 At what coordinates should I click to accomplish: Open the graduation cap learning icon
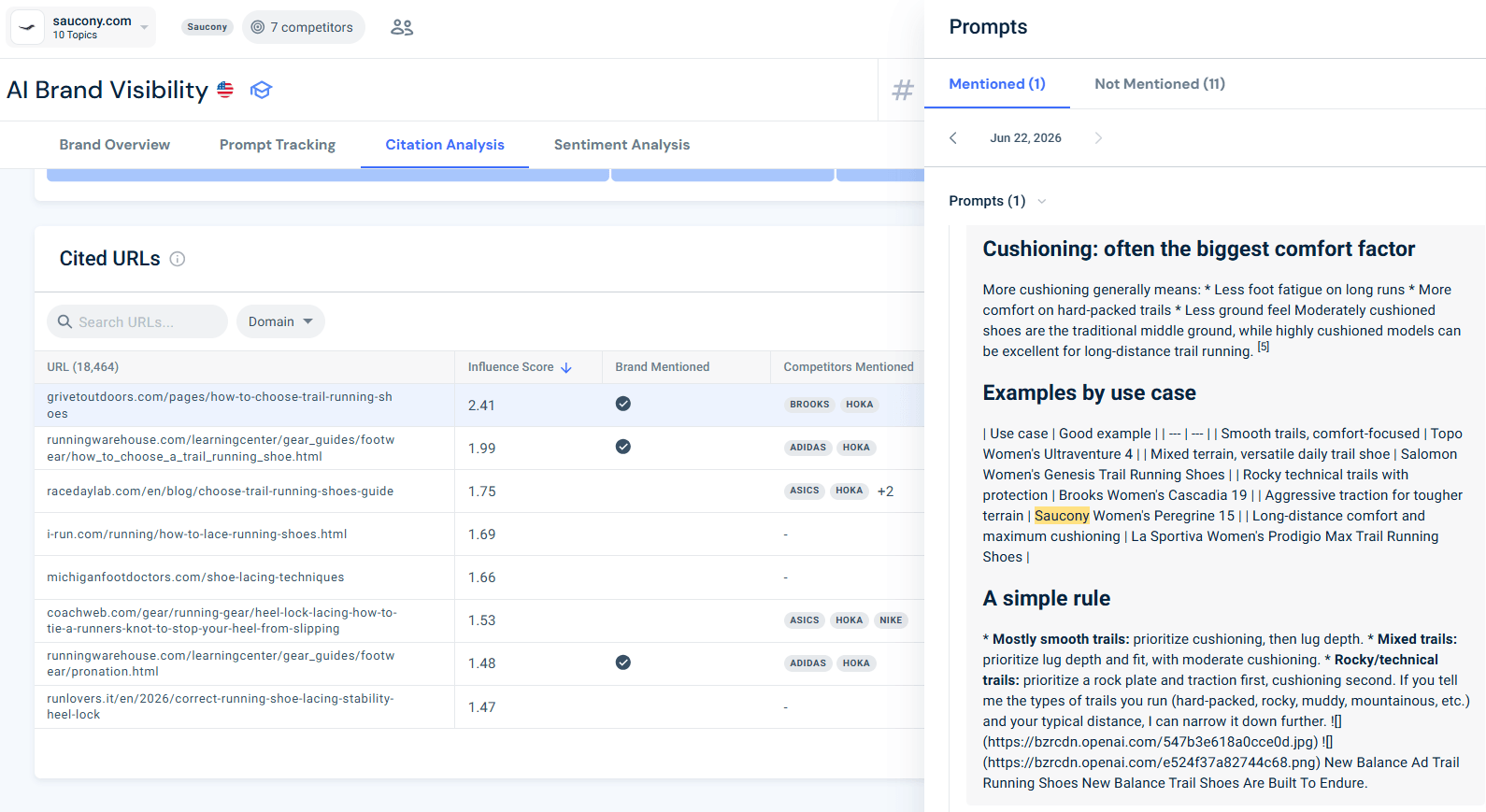[x=261, y=90]
